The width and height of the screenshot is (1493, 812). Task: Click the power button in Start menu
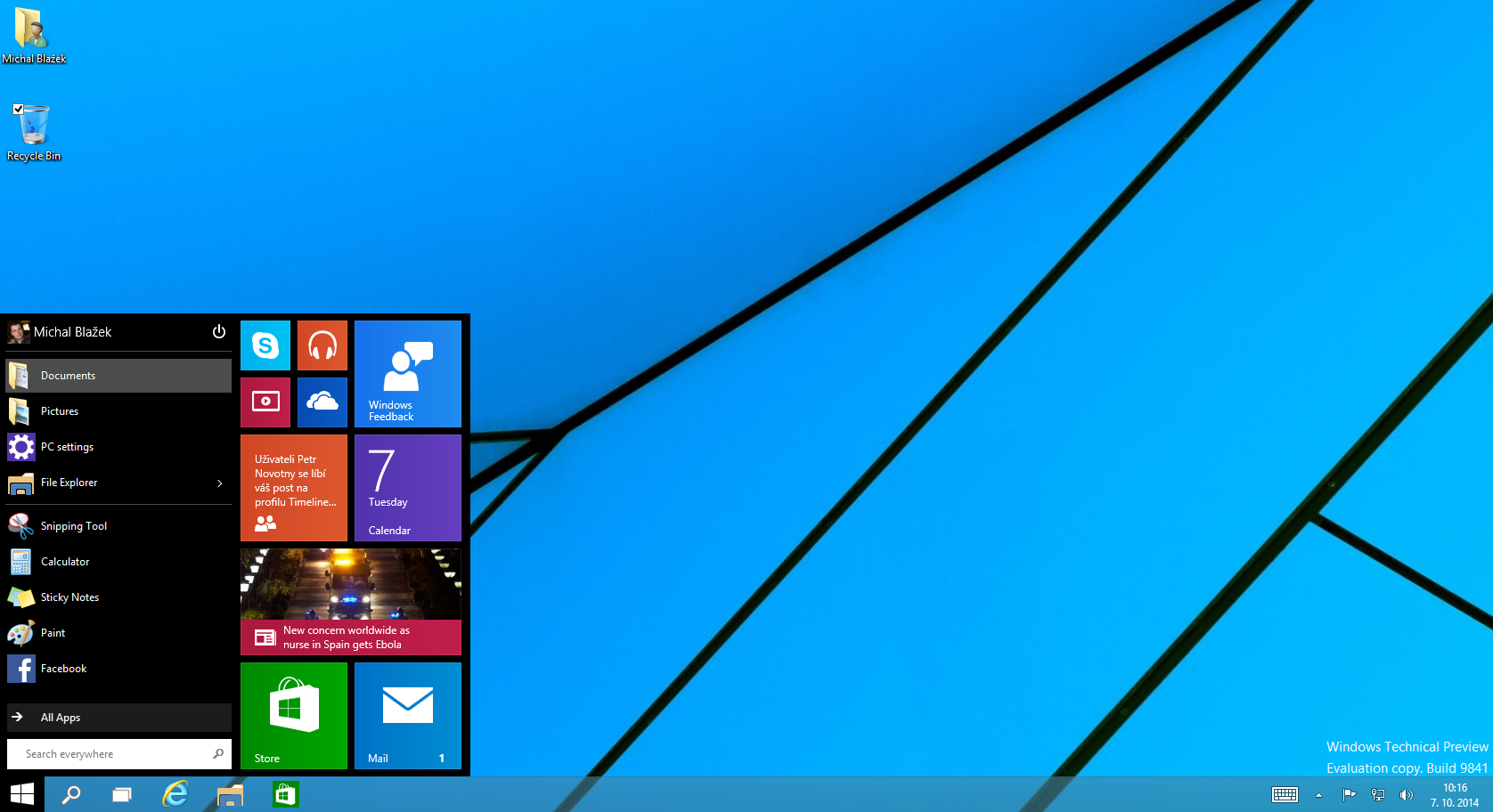pyautogui.click(x=219, y=332)
